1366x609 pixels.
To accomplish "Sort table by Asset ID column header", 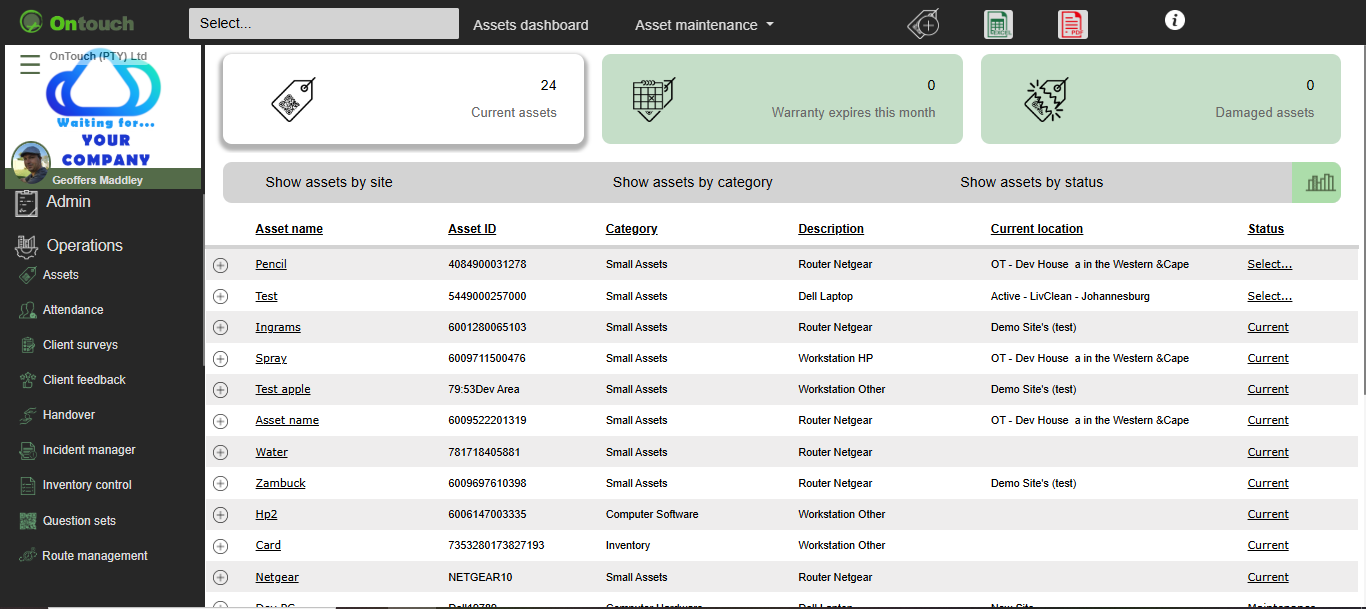I will (472, 229).
